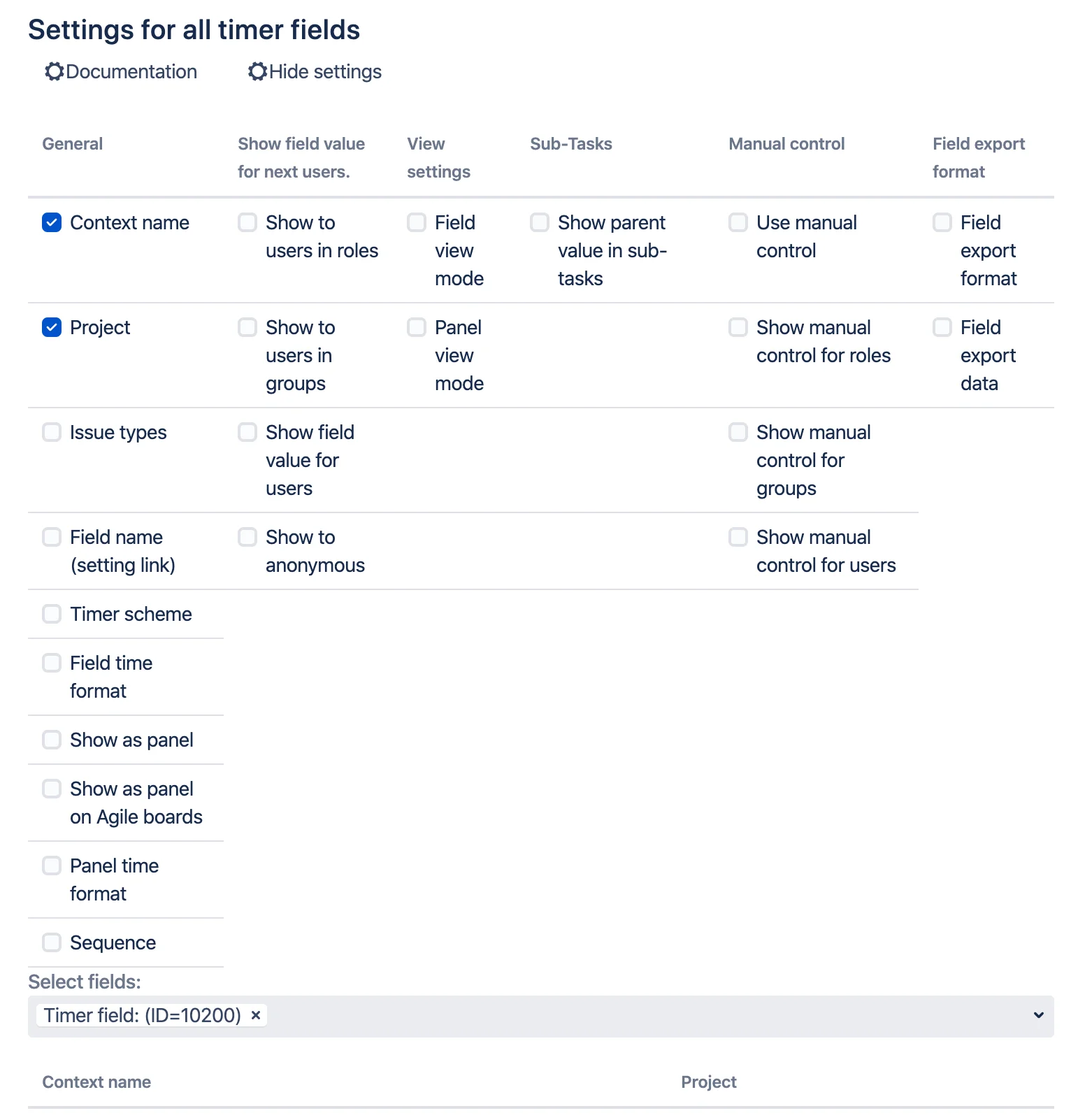Viewport: 1071px width, 1120px height.
Task: Click the Hide settings link
Action: 325,71
